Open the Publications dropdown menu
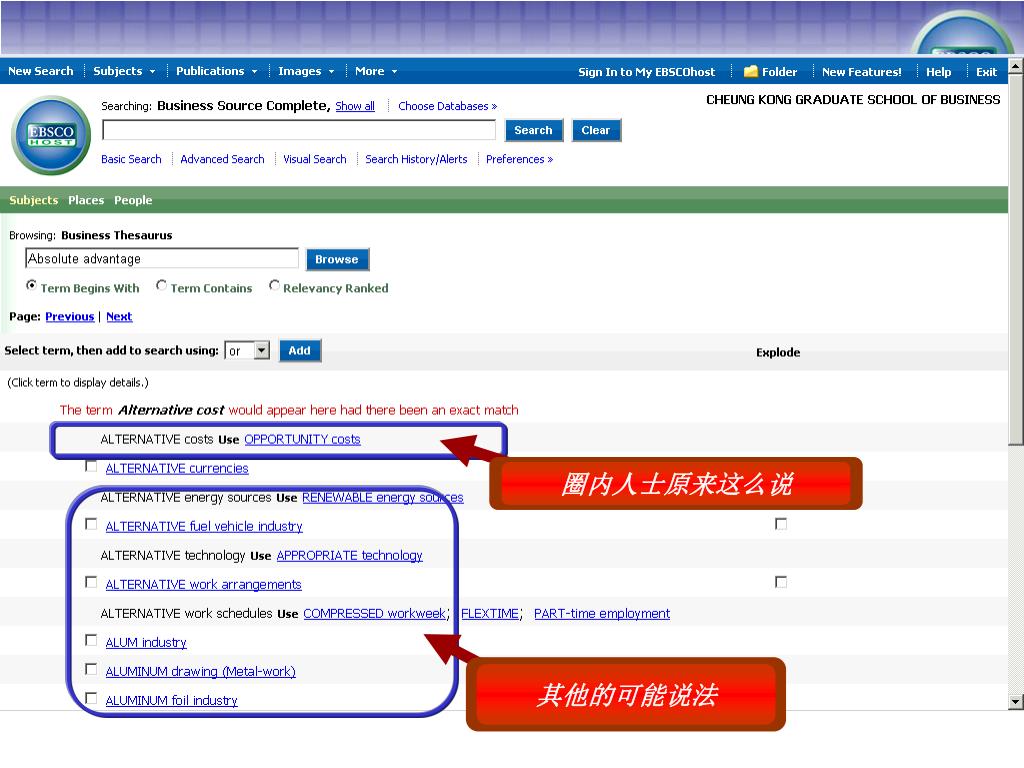This screenshot has height=768, width=1024. click(x=217, y=71)
